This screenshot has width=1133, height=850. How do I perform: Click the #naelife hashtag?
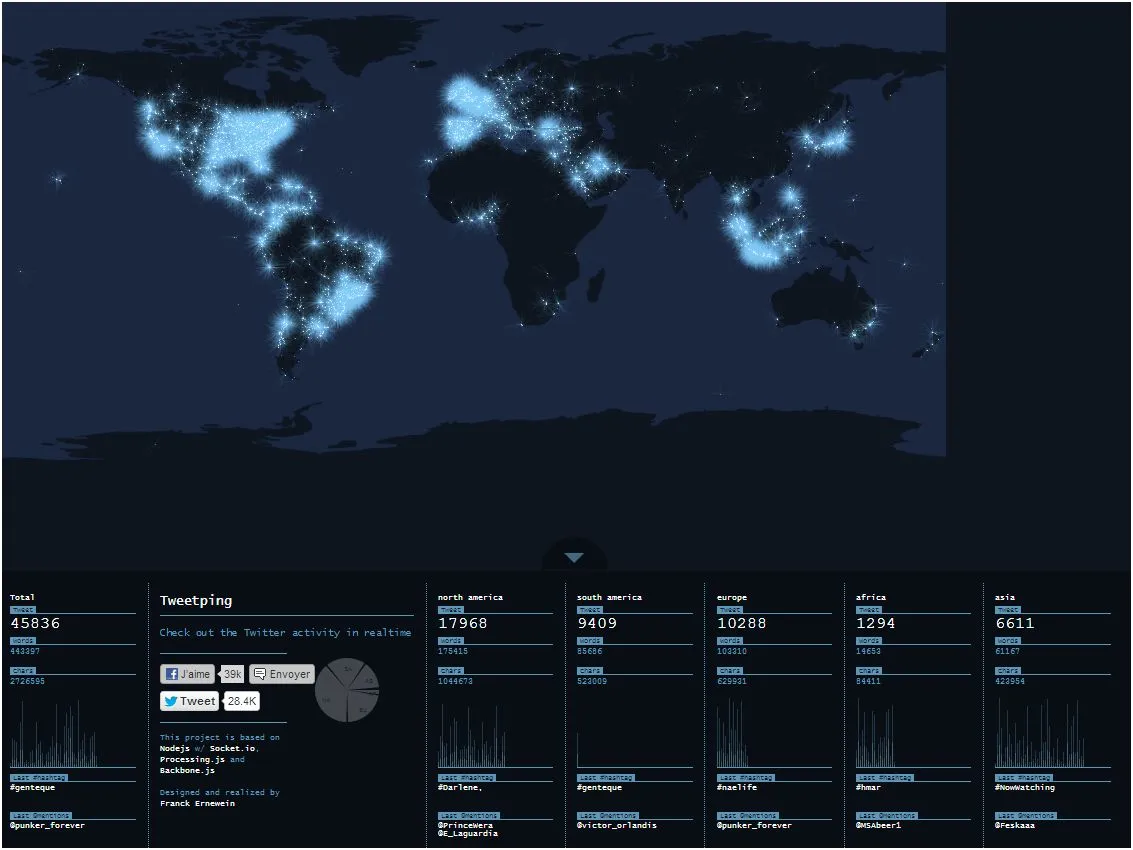point(737,788)
